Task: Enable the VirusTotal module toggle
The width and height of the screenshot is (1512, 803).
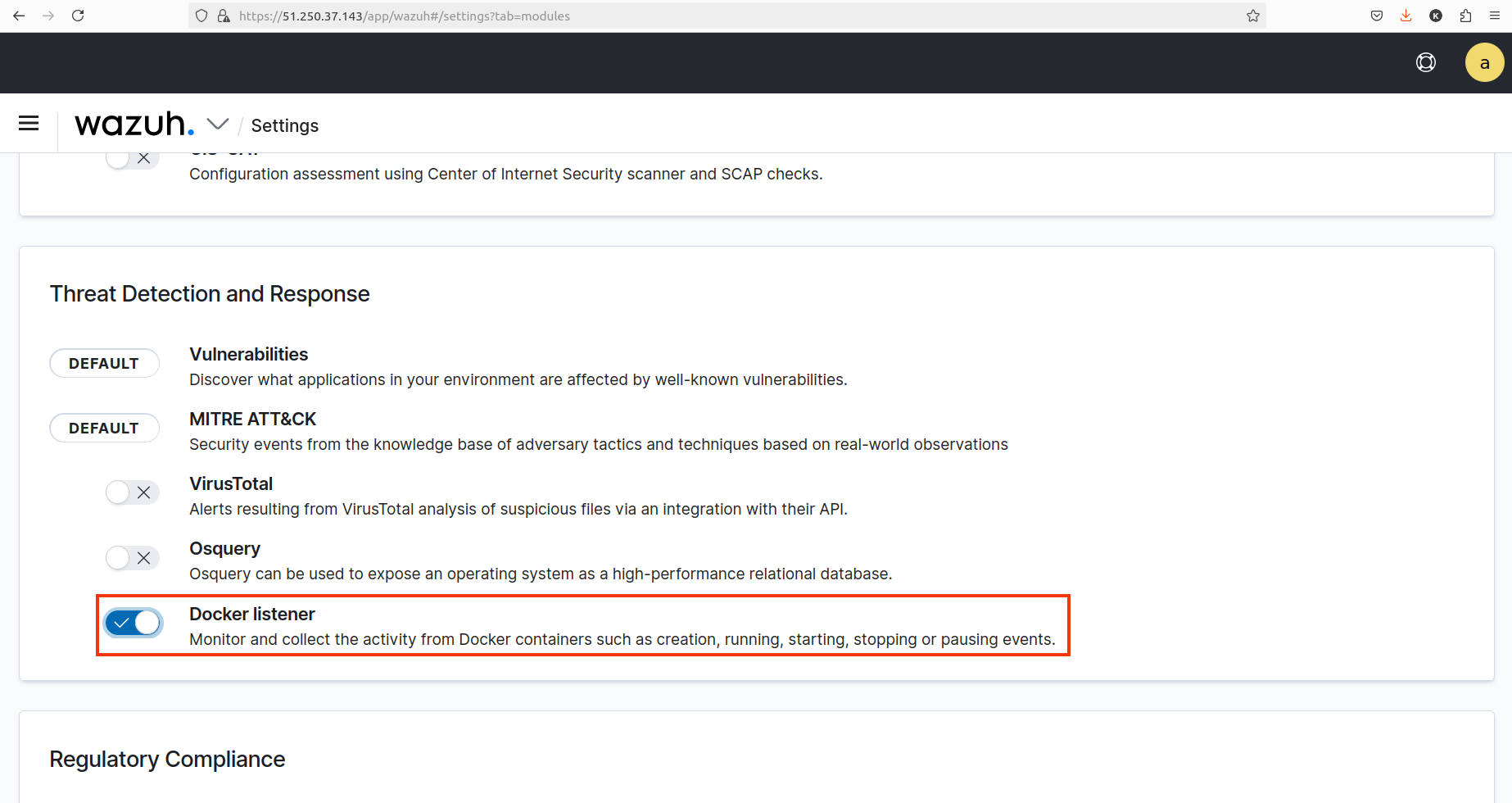Action: click(x=133, y=492)
